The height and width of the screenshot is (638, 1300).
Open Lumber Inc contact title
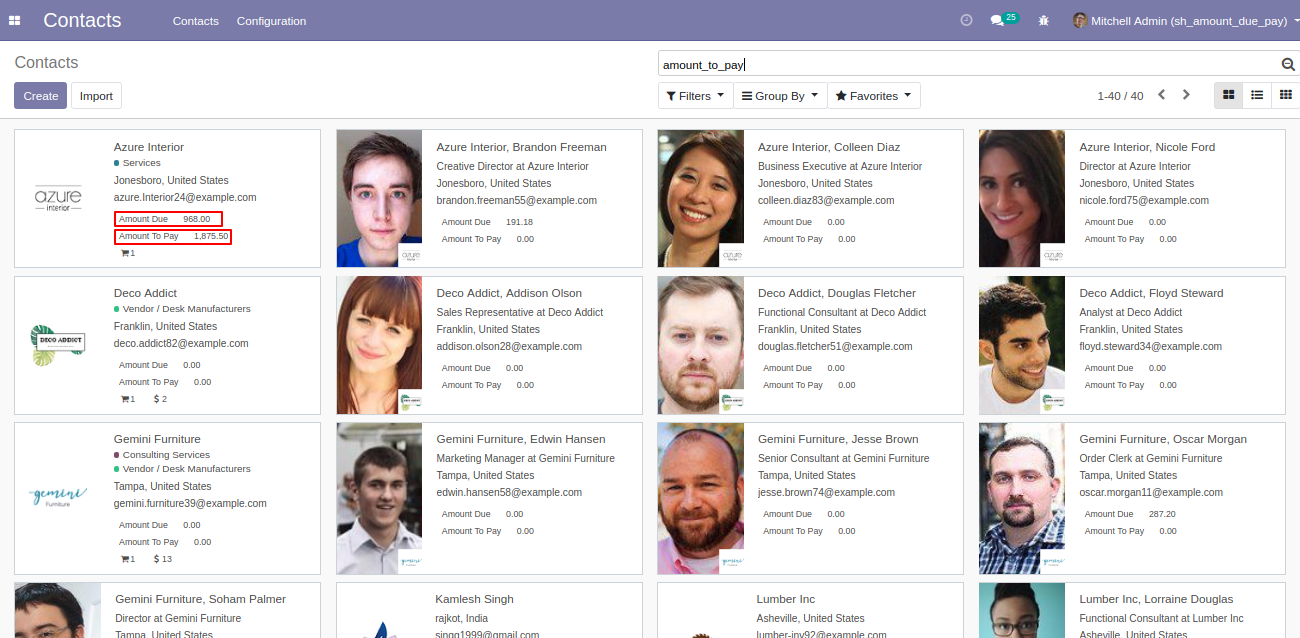coord(786,599)
